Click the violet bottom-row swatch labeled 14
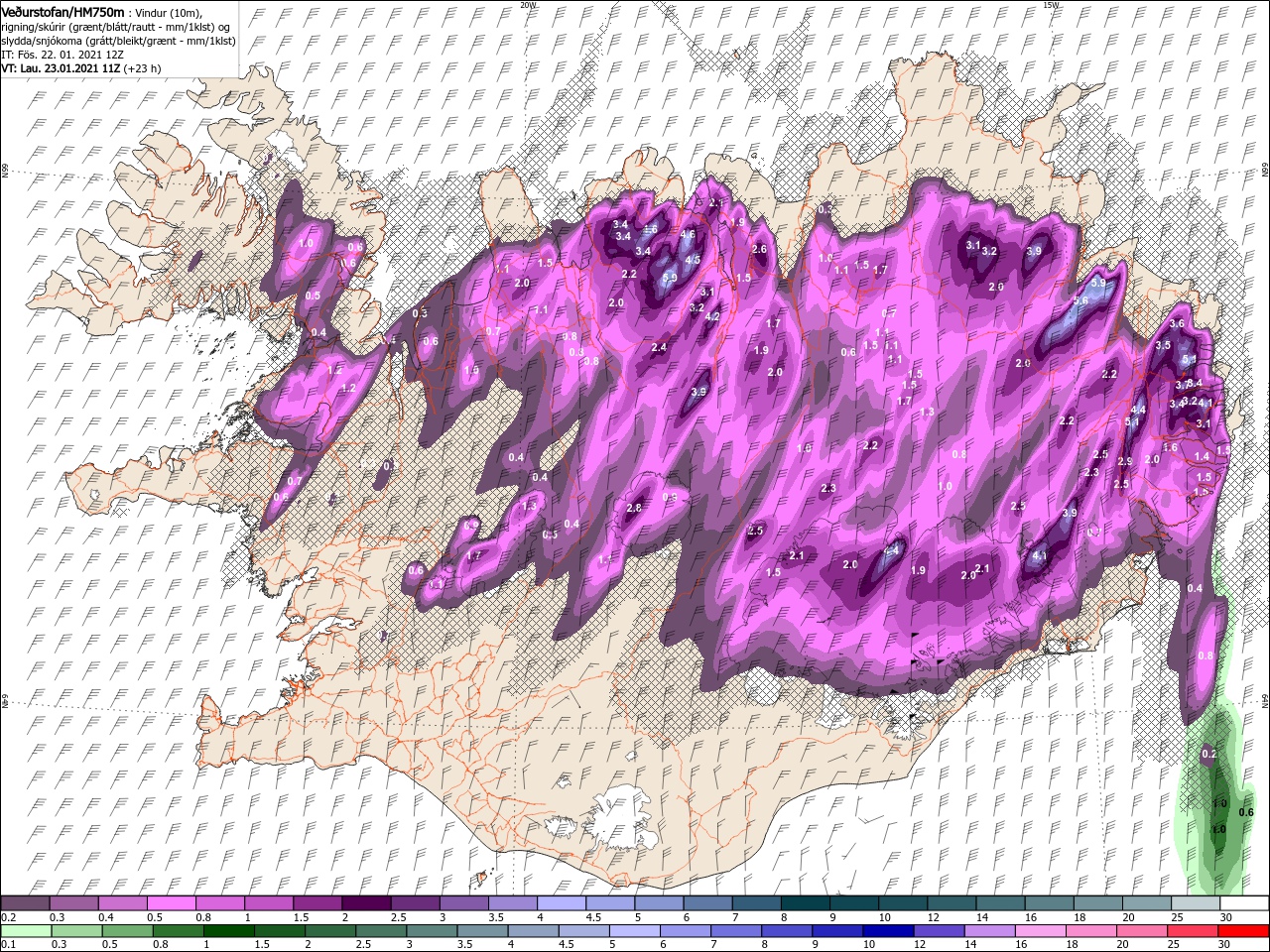Viewport: 1270px width, 952px height. (x=990, y=931)
